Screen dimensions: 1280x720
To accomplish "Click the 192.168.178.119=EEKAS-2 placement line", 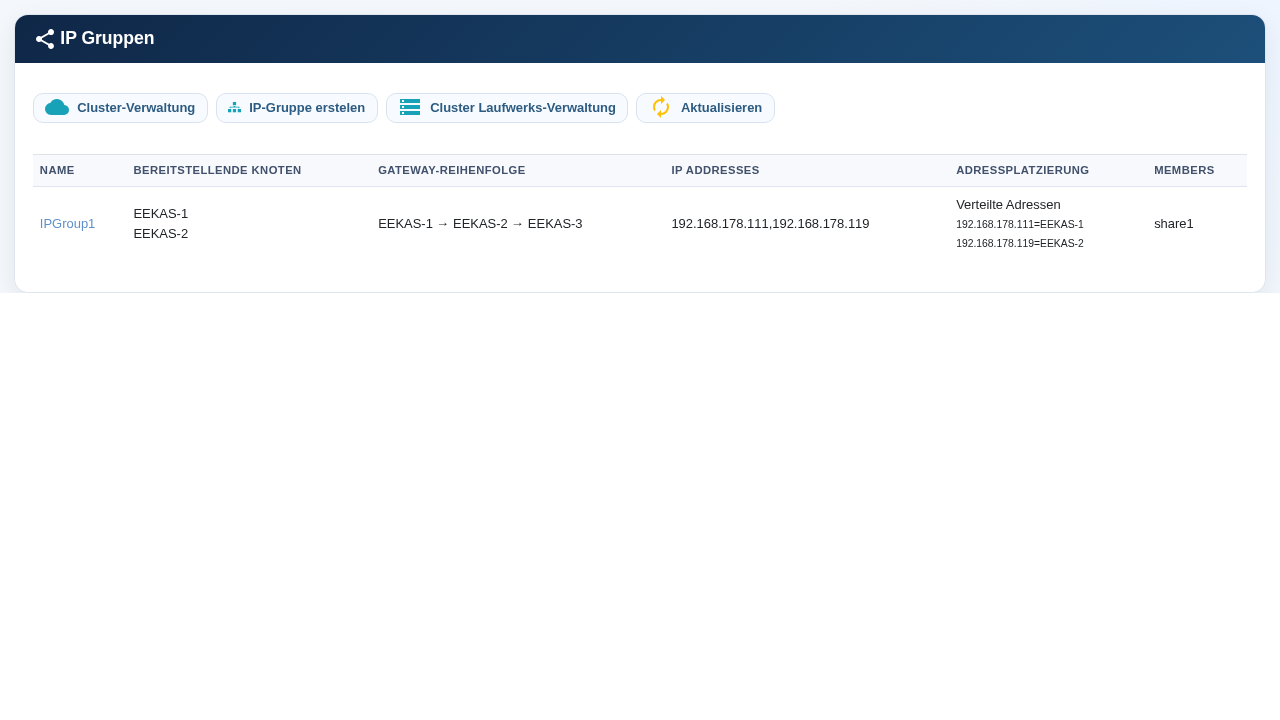I will pyautogui.click(x=1020, y=244).
